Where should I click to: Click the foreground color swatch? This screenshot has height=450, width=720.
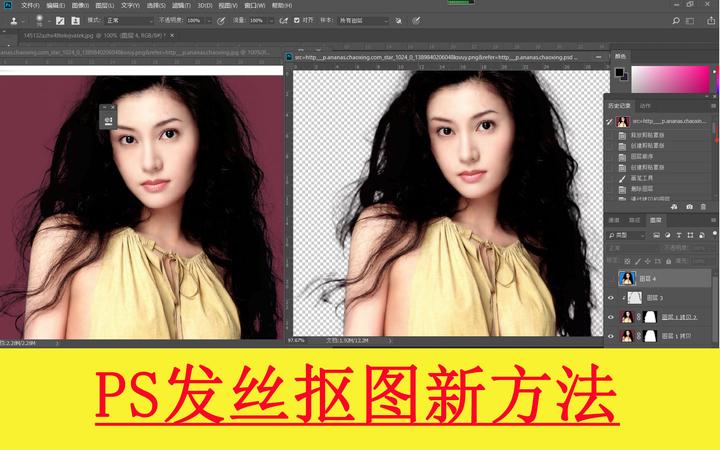[619, 72]
